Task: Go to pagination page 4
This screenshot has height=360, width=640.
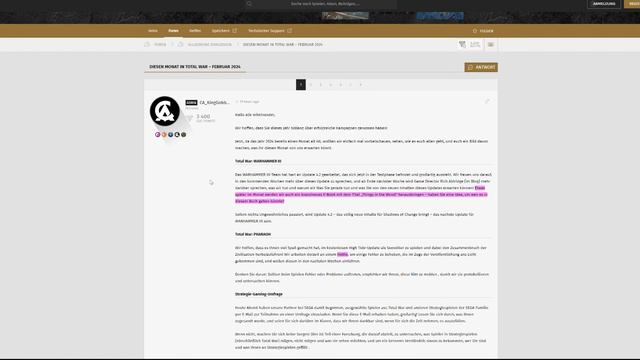Action: (x=331, y=84)
